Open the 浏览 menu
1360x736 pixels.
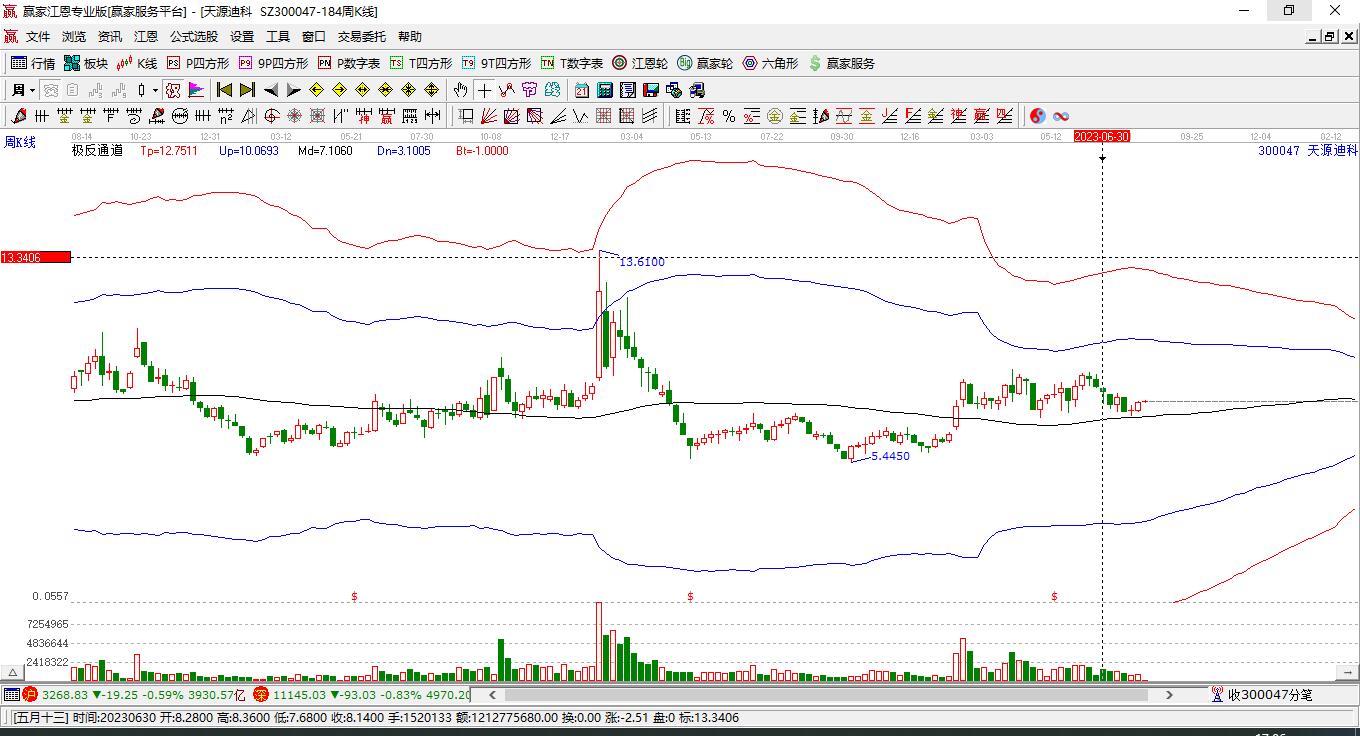(74, 37)
